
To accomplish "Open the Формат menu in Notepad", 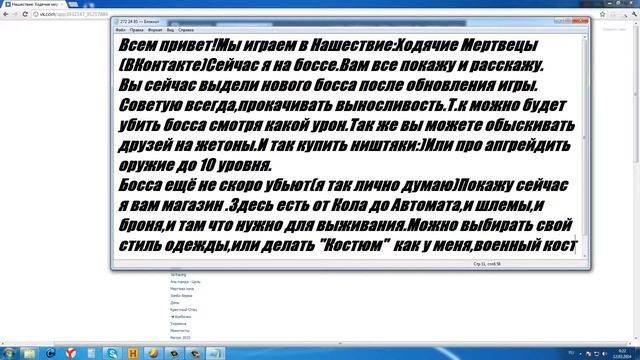I will (x=155, y=30).
